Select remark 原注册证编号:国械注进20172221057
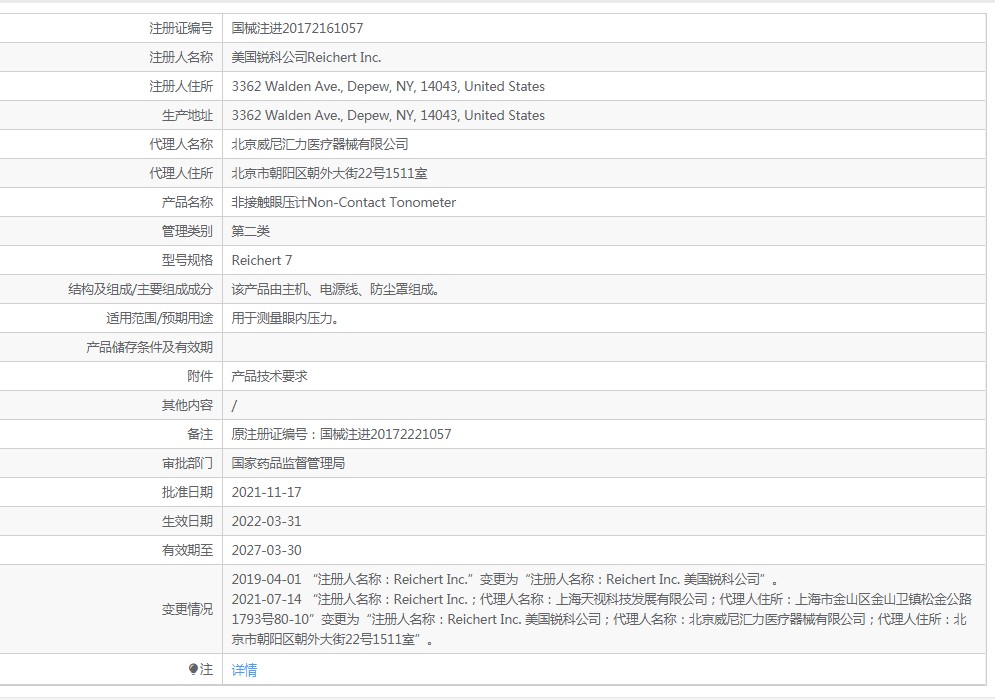The image size is (995, 700). pyautogui.click(x=341, y=434)
